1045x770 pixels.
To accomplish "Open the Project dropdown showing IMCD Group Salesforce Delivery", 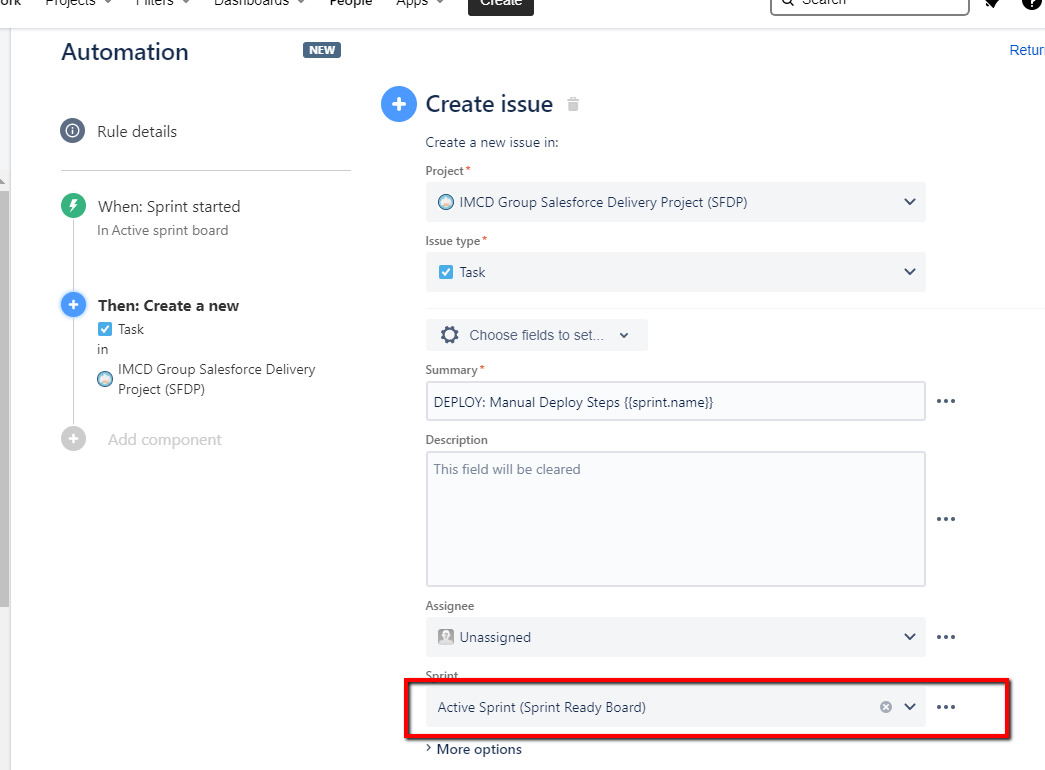I will coord(675,202).
